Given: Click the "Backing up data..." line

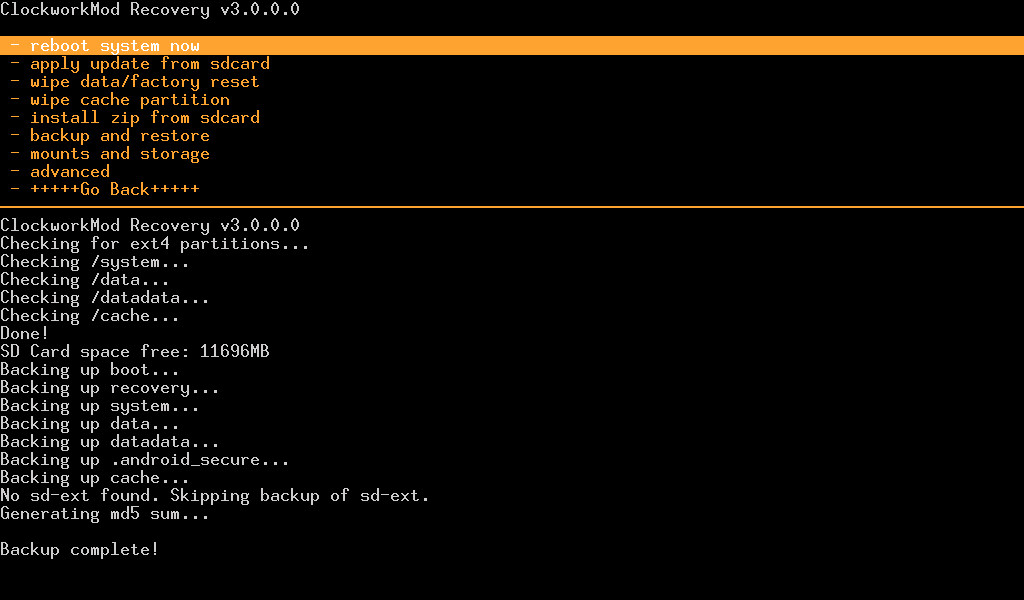Looking at the screenshot, I should click(89, 424).
